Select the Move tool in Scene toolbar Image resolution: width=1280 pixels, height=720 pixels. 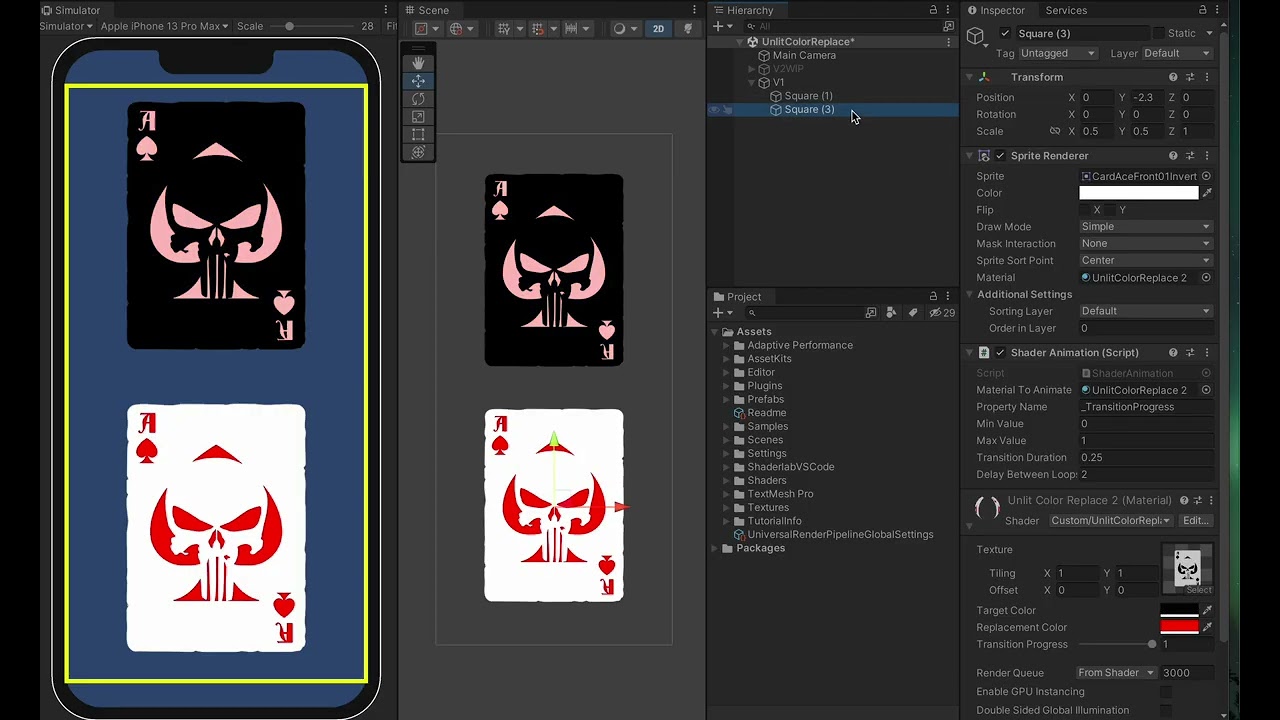[418, 81]
